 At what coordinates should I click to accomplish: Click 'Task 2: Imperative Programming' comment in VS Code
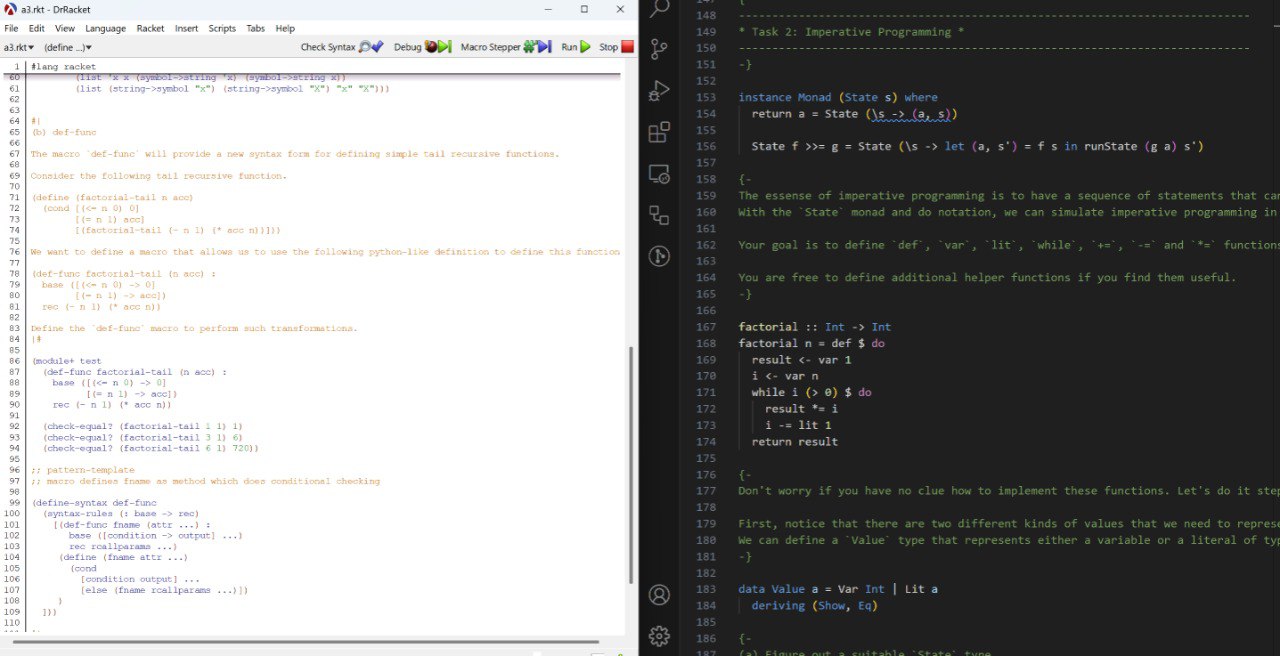point(851,32)
